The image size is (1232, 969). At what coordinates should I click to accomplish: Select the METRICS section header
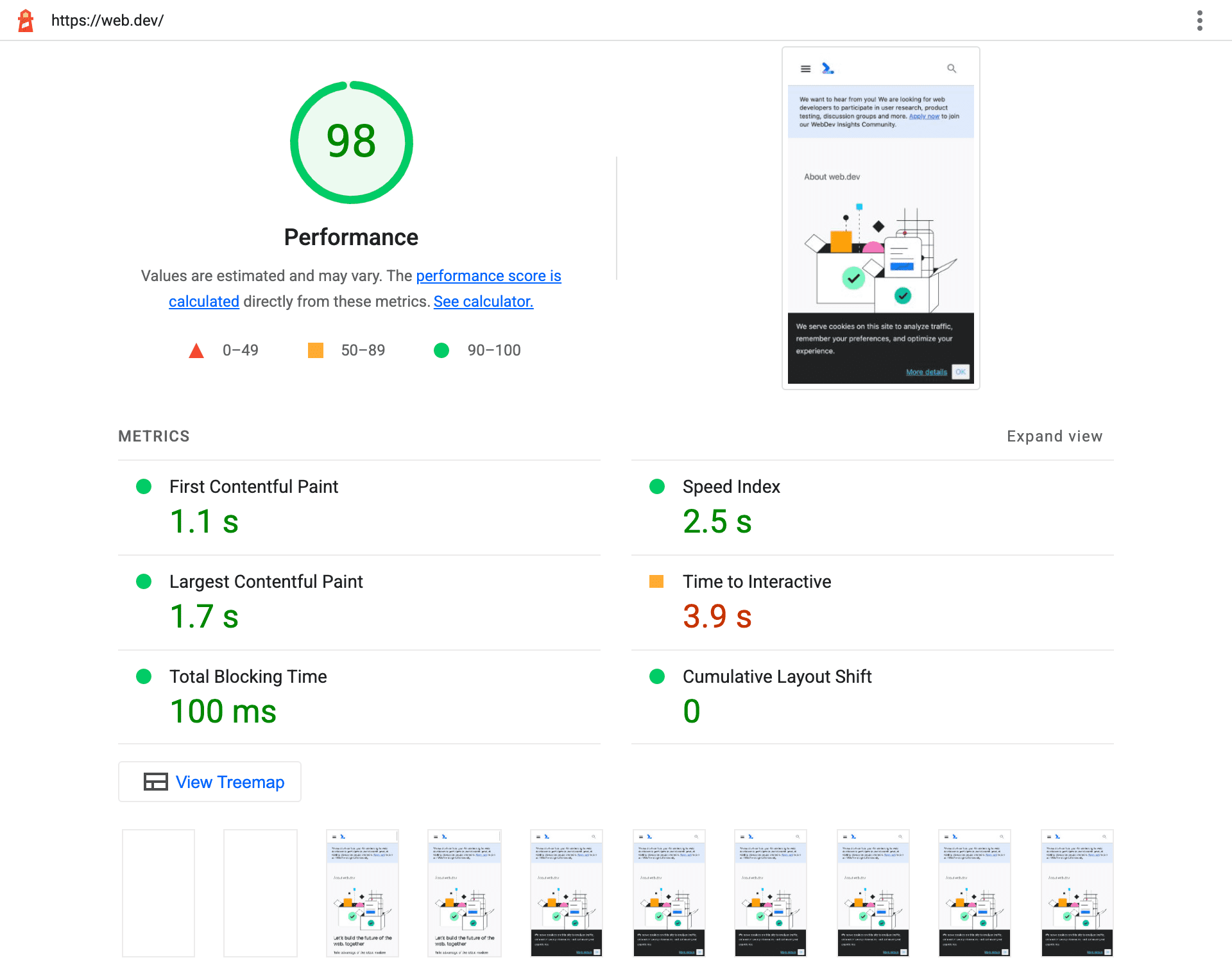tap(155, 435)
